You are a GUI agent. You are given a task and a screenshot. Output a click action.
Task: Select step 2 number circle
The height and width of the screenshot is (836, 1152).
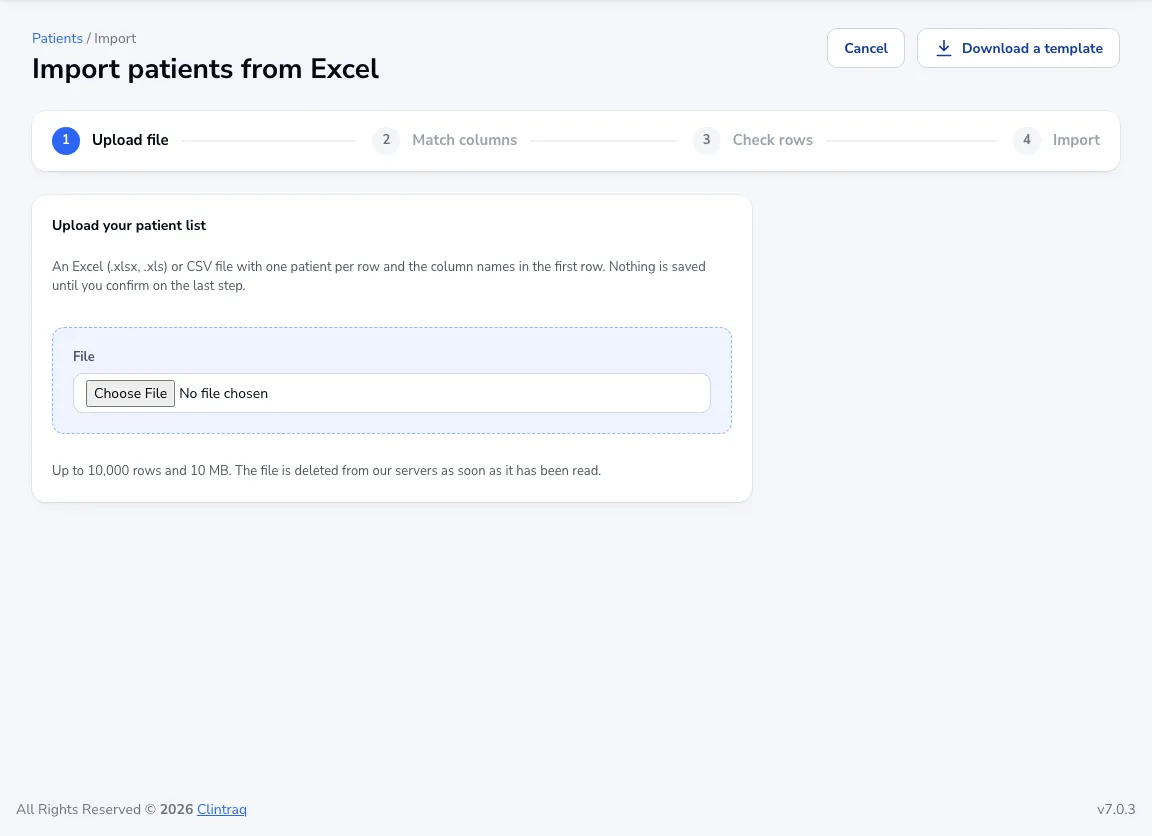[386, 140]
